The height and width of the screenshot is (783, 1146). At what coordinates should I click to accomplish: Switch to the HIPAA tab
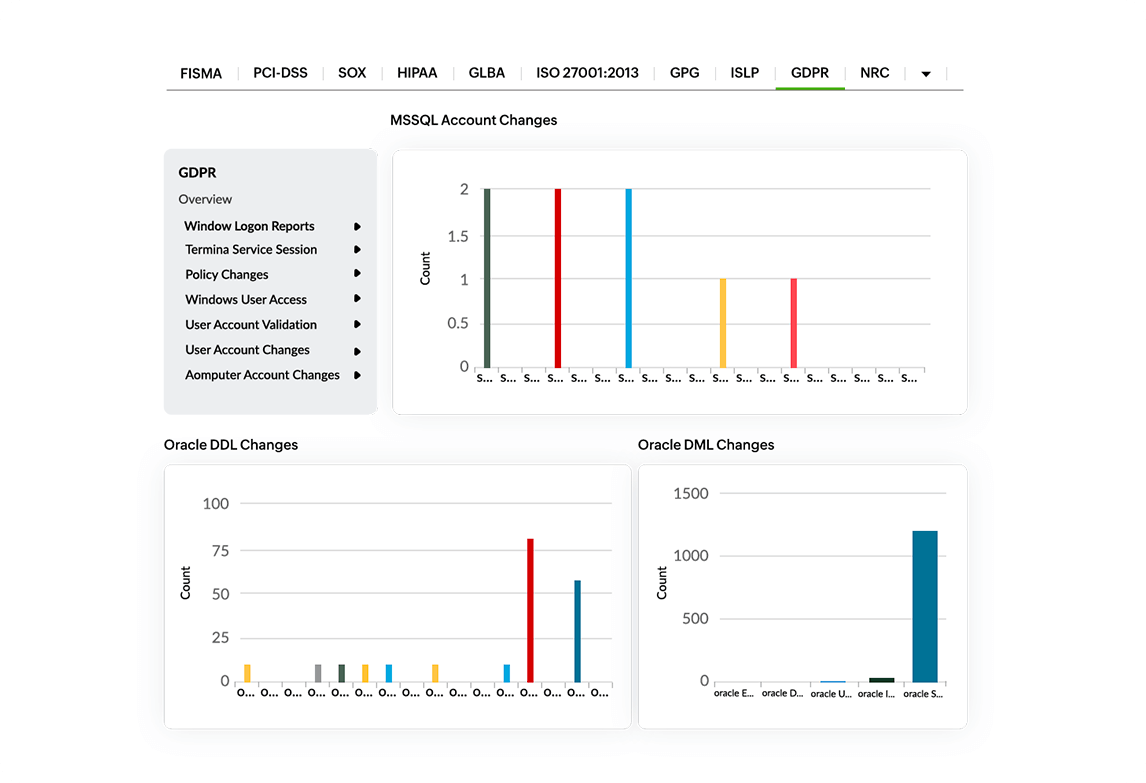point(417,73)
